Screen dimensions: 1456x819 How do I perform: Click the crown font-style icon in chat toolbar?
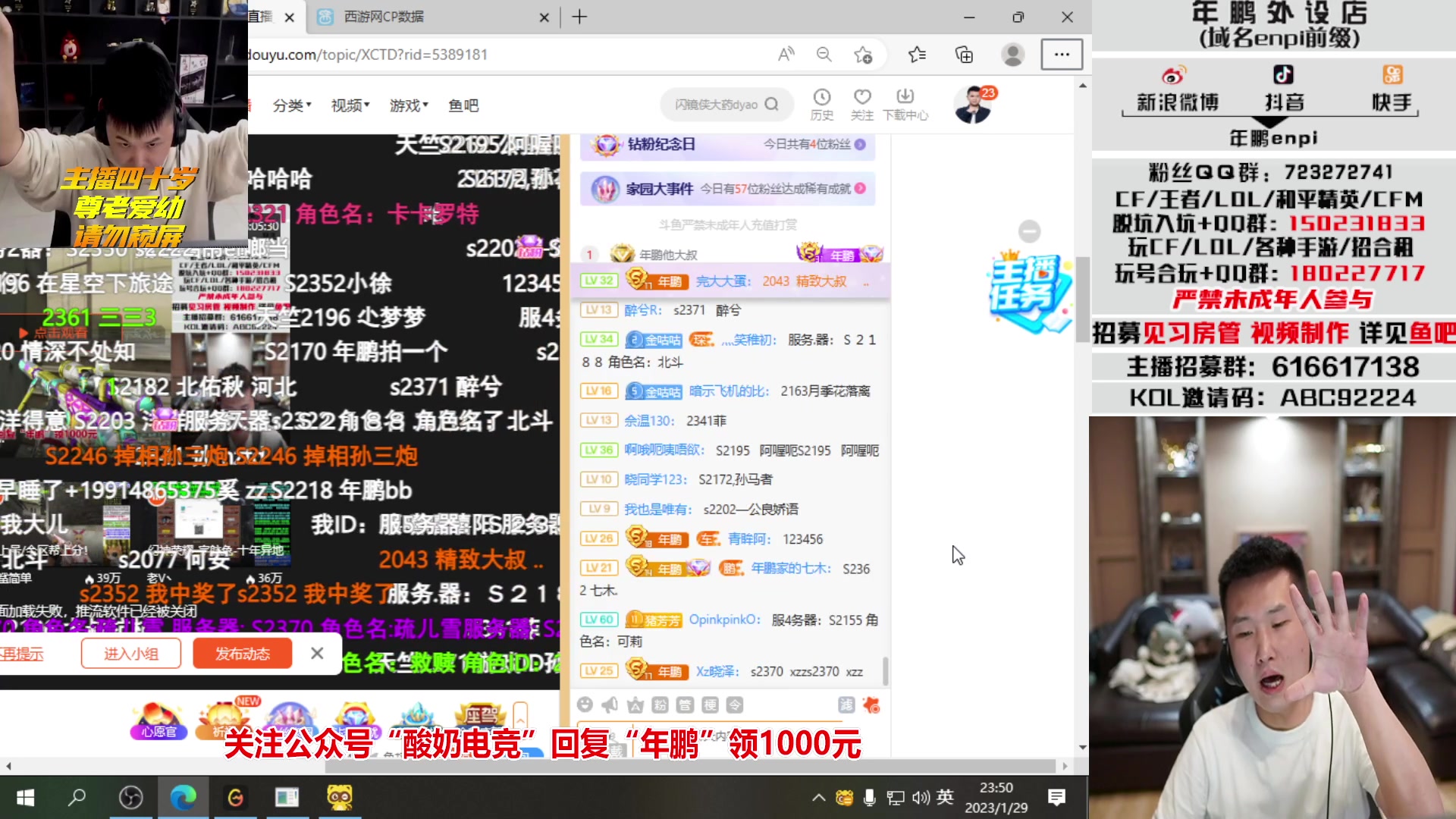(635, 705)
